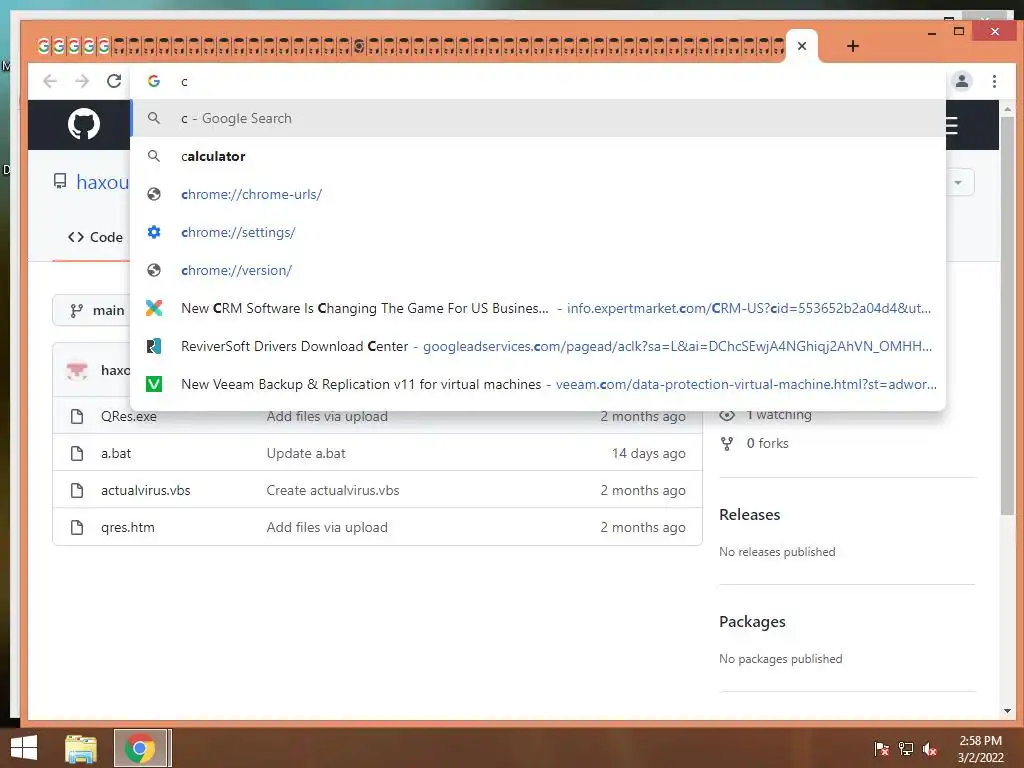Click the settings gear icon in suggestions
Screen dimensions: 1024x768
[x=153, y=232]
